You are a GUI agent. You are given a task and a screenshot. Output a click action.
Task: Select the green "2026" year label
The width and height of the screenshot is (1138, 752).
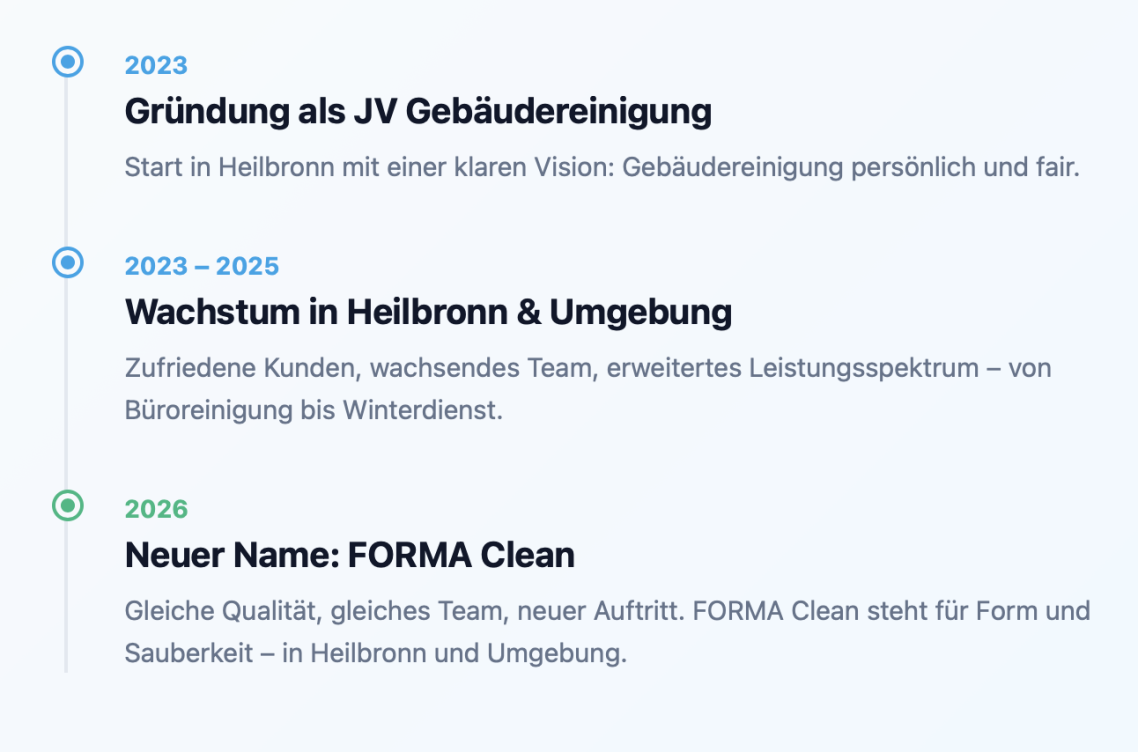click(x=156, y=510)
